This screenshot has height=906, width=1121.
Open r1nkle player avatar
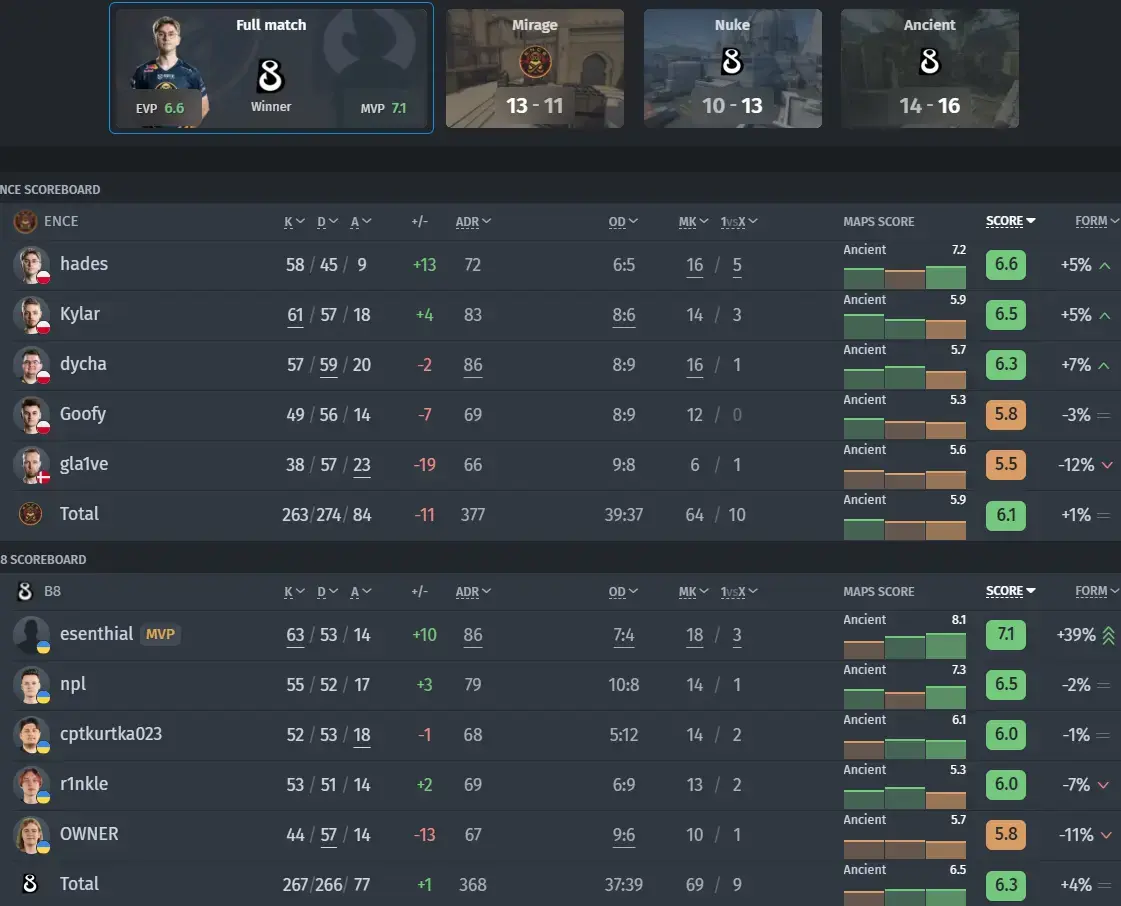[31, 784]
